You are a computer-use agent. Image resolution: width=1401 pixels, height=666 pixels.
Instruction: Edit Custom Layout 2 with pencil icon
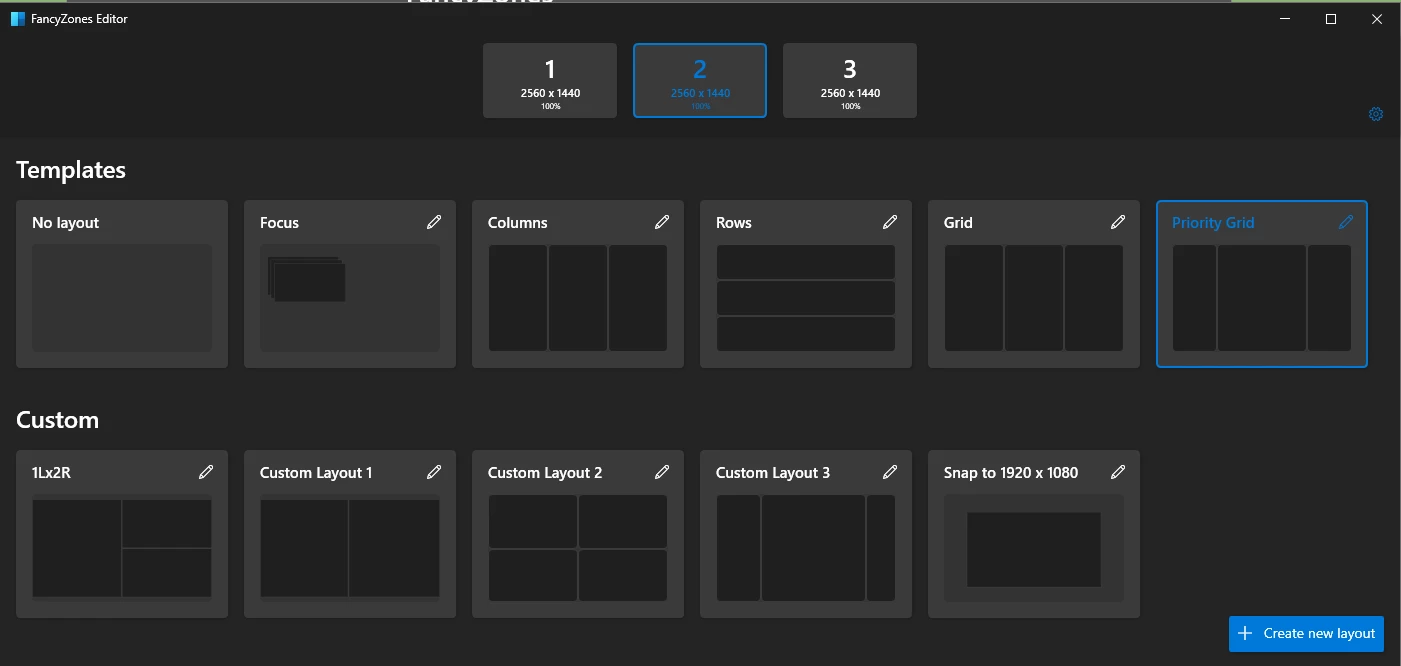[x=662, y=472]
